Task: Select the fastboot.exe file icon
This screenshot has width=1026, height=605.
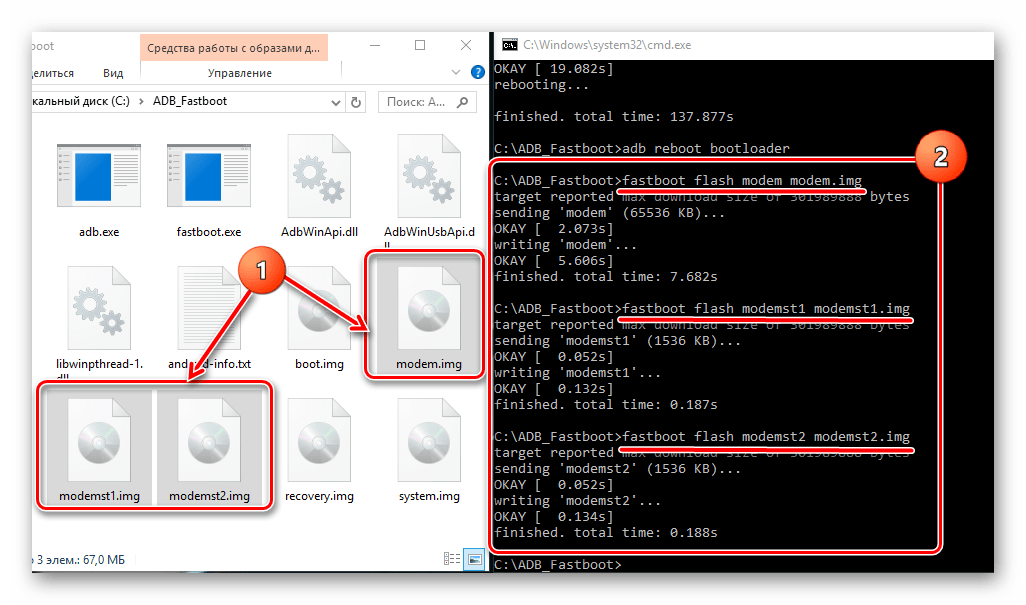Action: (209, 175)
